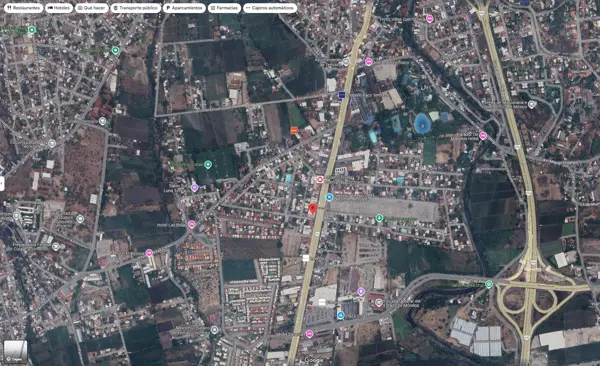Viewport: 600px width, 366px height.
Task: Click the green pin on the dark sports field
Action: coord(208,165)
